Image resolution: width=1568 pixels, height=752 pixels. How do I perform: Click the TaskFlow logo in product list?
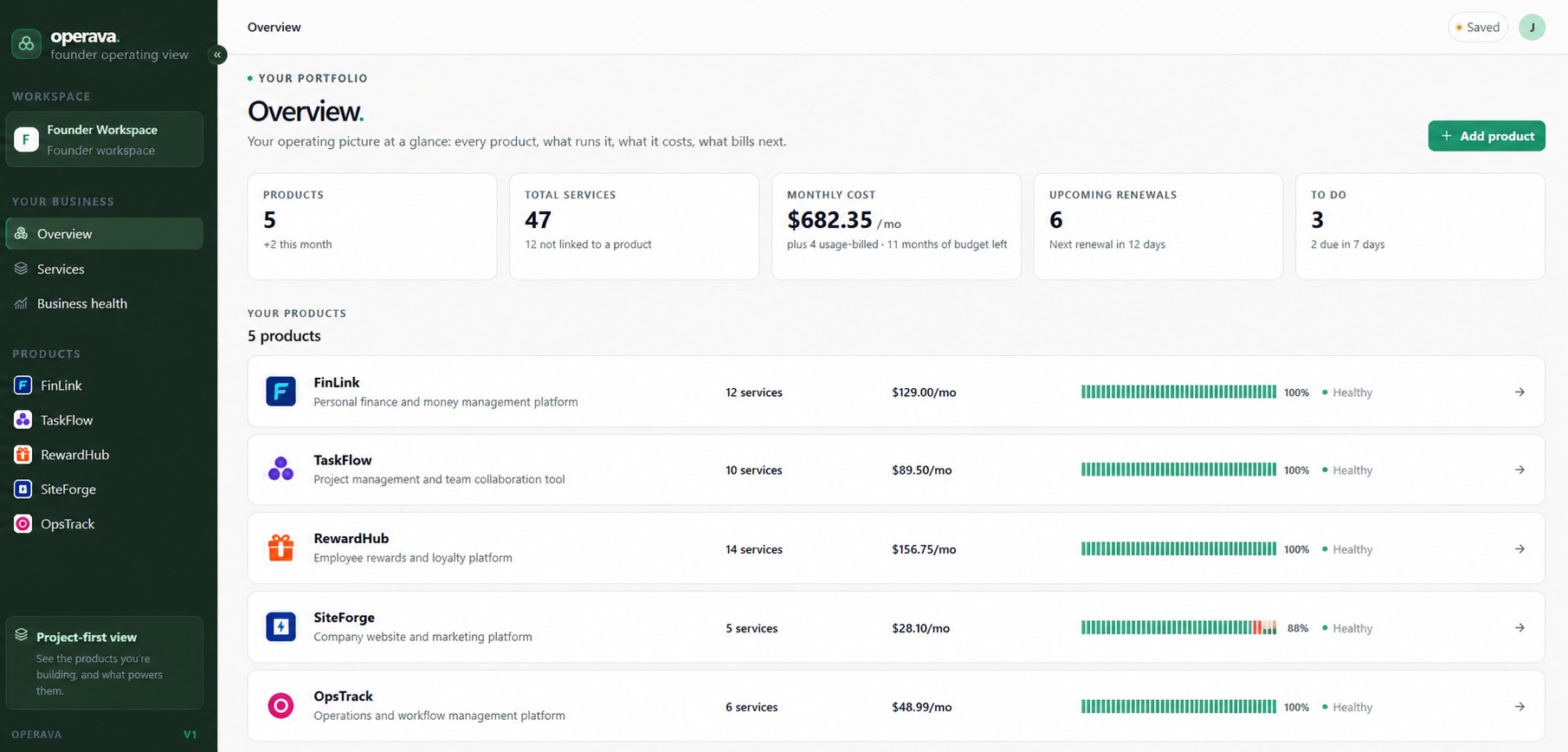(281, 470)
